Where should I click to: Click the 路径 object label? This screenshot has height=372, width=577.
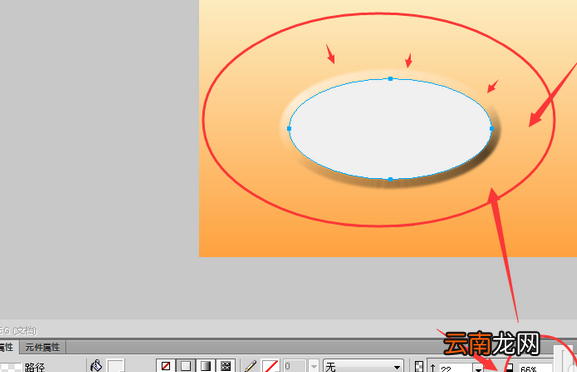35,367
